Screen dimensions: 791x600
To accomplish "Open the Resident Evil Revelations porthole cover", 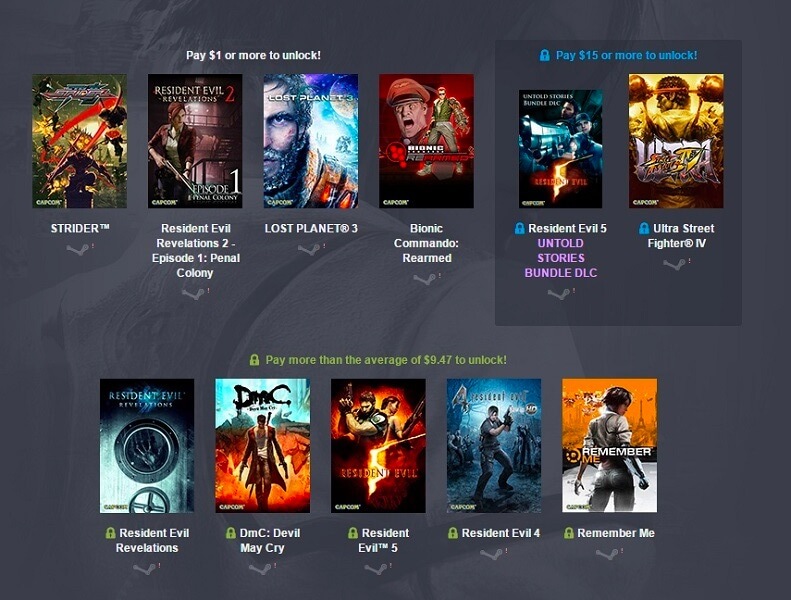I will [x=147, y=446].
